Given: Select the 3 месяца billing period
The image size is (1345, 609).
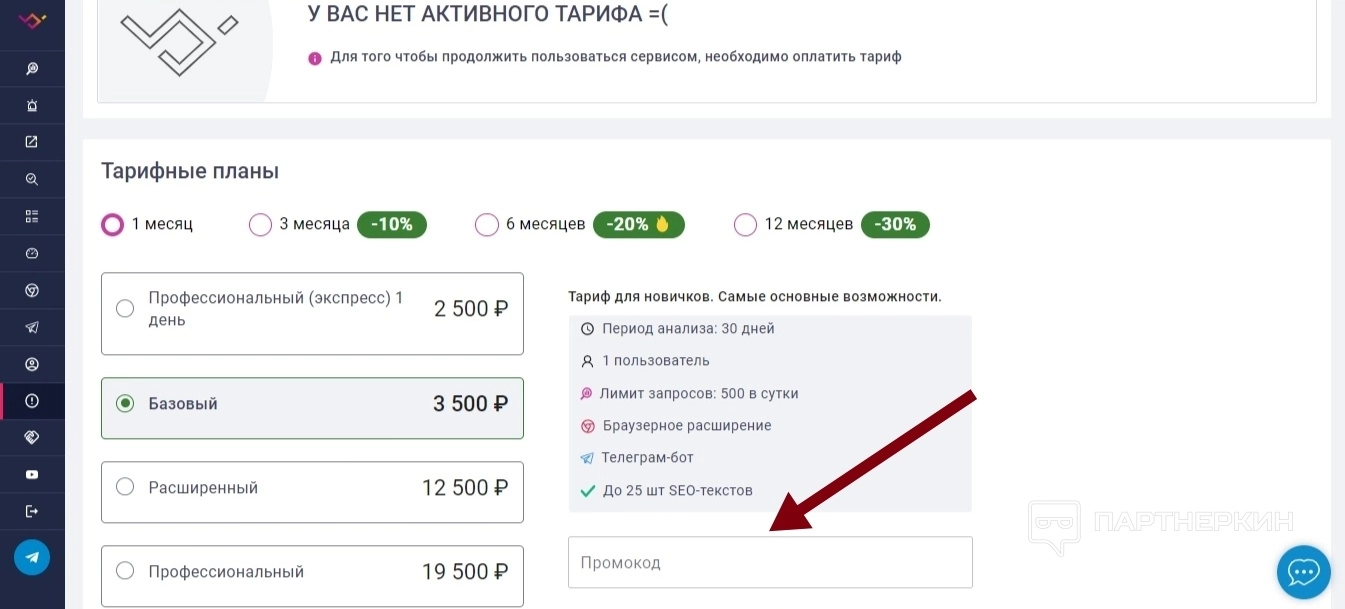Looking at the screenshot, I should (260, 225).
